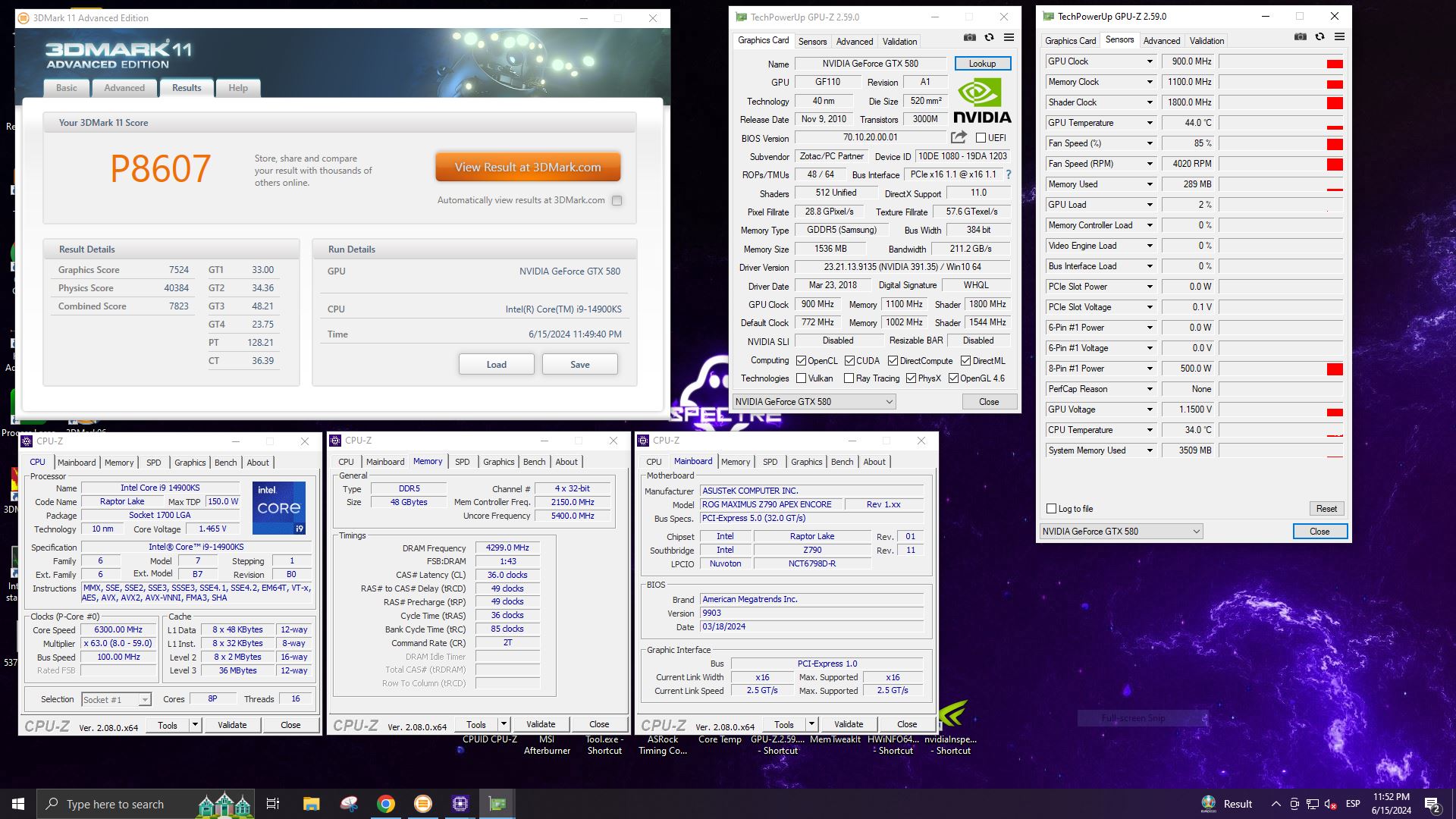The image size is (1456, 819).
Task: Click the muted volume tray icon
Action: point(1330,804)
